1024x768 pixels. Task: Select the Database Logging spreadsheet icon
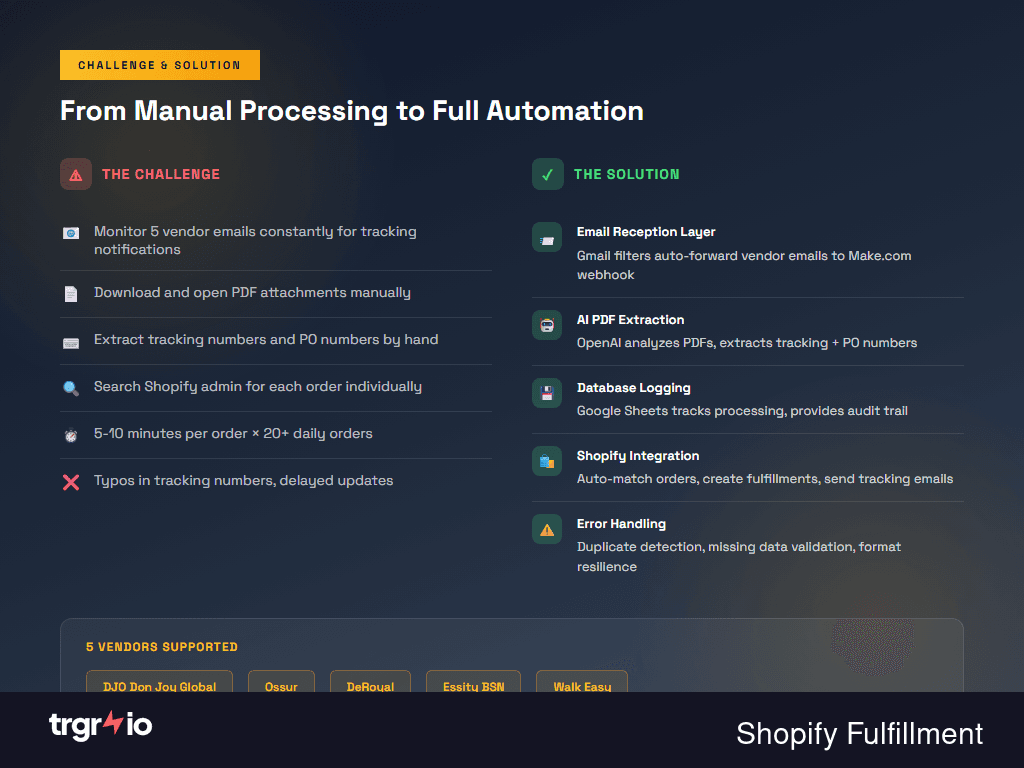546,393
